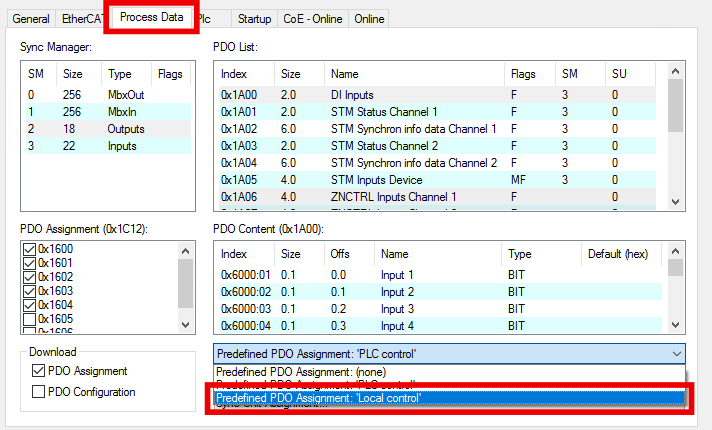The height and width of the screenshot is (430, 712).
Task: Toggle the 0x1601 PDO assignment checkbox
Action: [x=30, y=263]
